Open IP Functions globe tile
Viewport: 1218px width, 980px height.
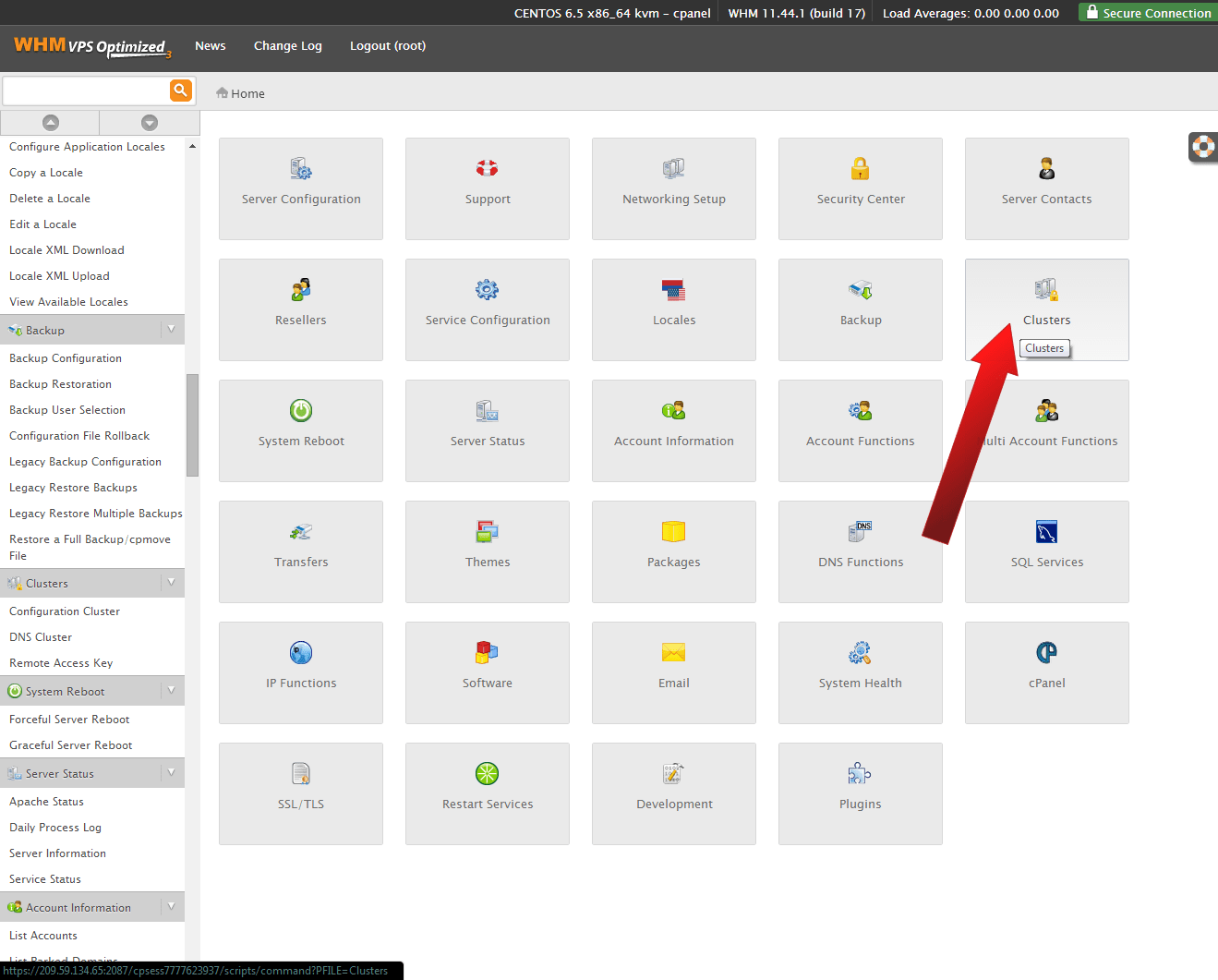[301, 672]
